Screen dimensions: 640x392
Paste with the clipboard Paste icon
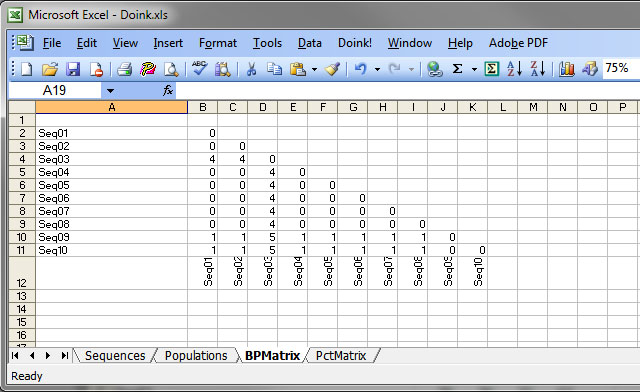click(298, 69)
